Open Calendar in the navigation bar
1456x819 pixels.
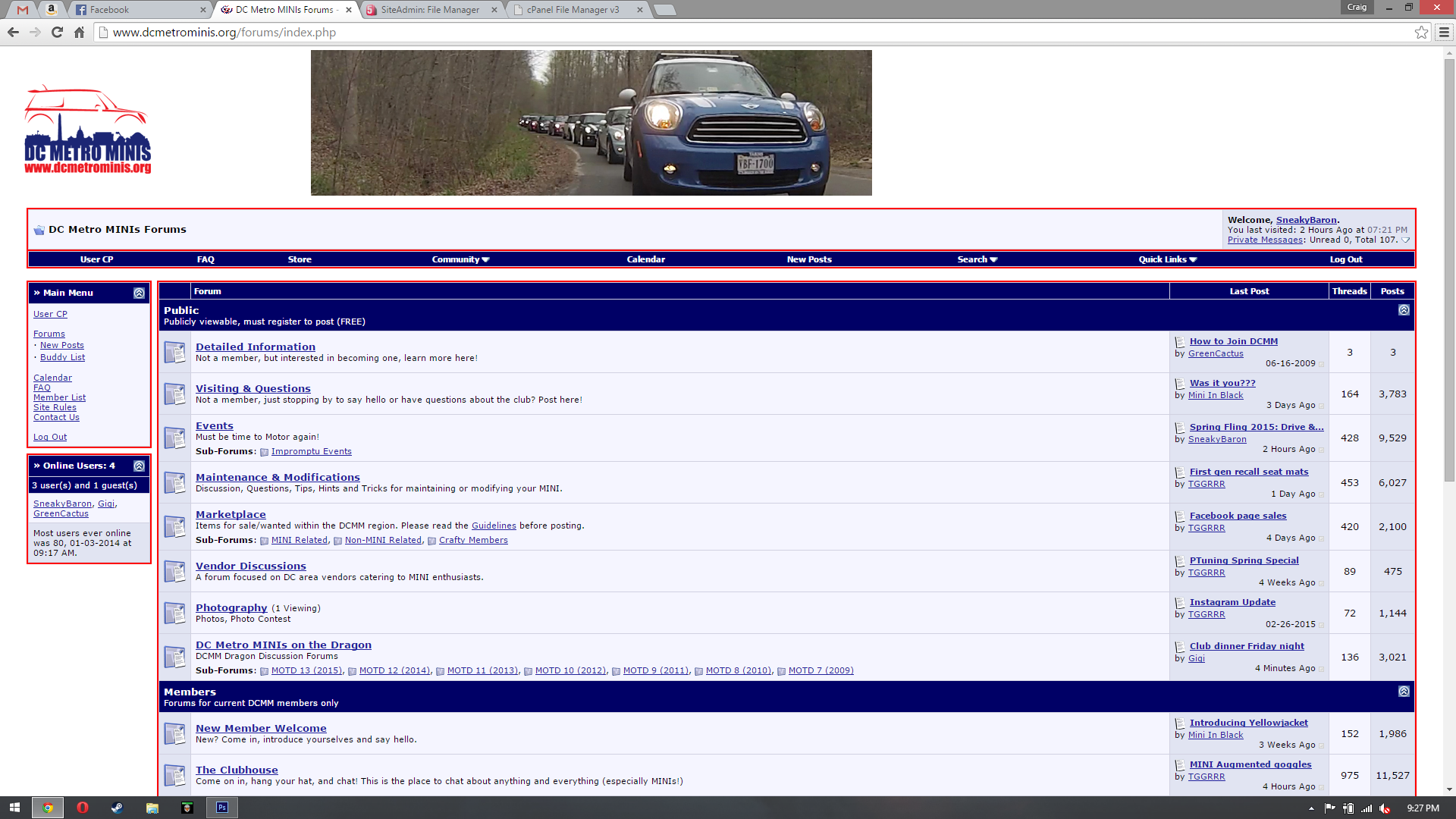pyautogui.click(x=645, y=259)
